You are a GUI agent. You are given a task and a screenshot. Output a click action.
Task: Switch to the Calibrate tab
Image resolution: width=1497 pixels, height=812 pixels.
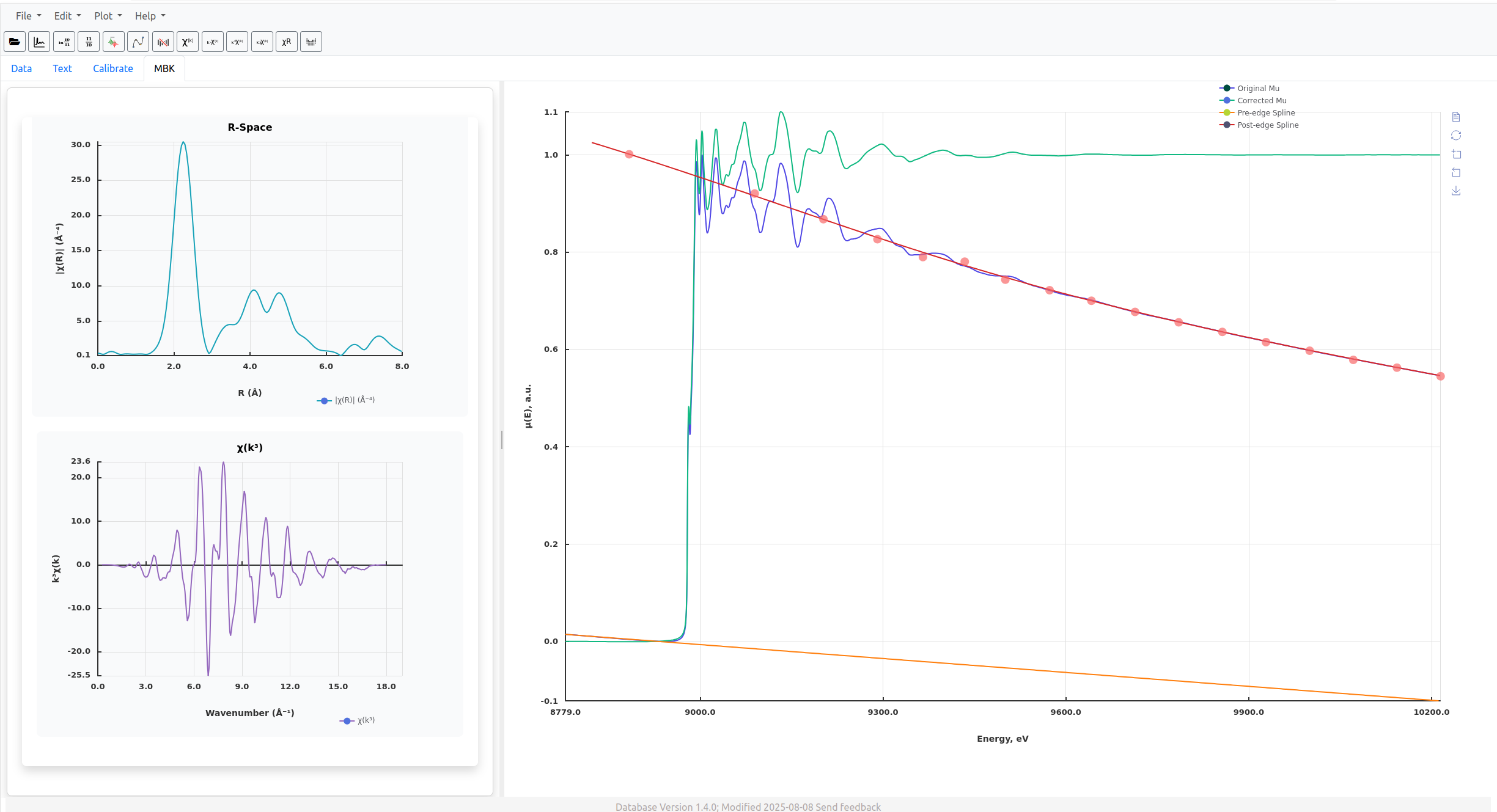pos(112,68)
